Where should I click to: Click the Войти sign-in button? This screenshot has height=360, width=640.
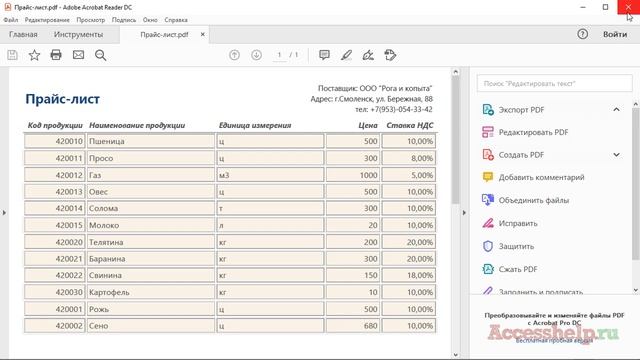[x=615, y=34]
